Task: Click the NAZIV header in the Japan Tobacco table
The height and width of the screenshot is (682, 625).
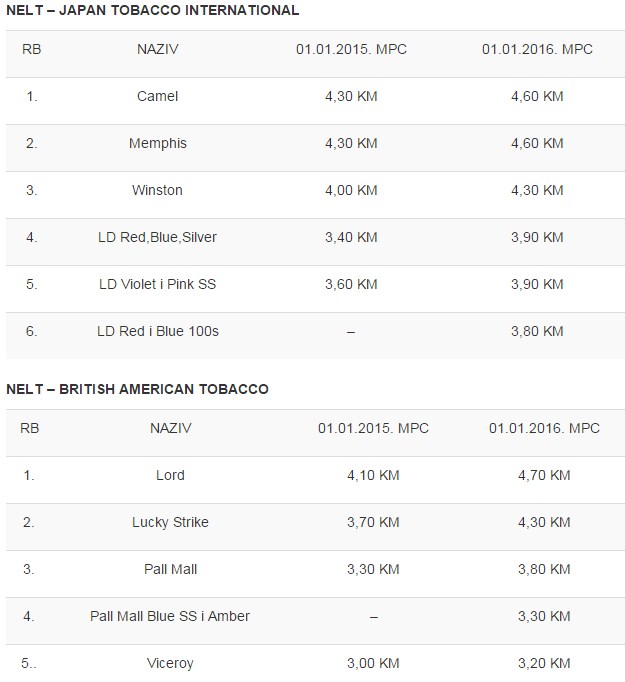Action: coord(157,48)
